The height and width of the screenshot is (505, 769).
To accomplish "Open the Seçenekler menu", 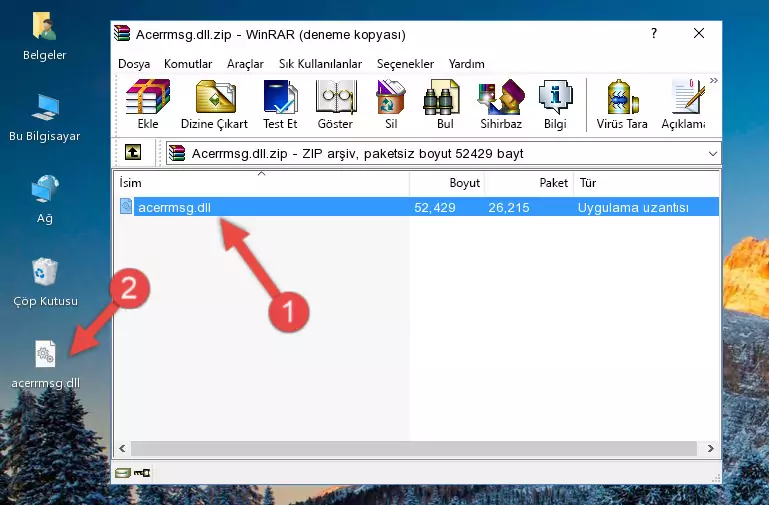I will [405, 64].
